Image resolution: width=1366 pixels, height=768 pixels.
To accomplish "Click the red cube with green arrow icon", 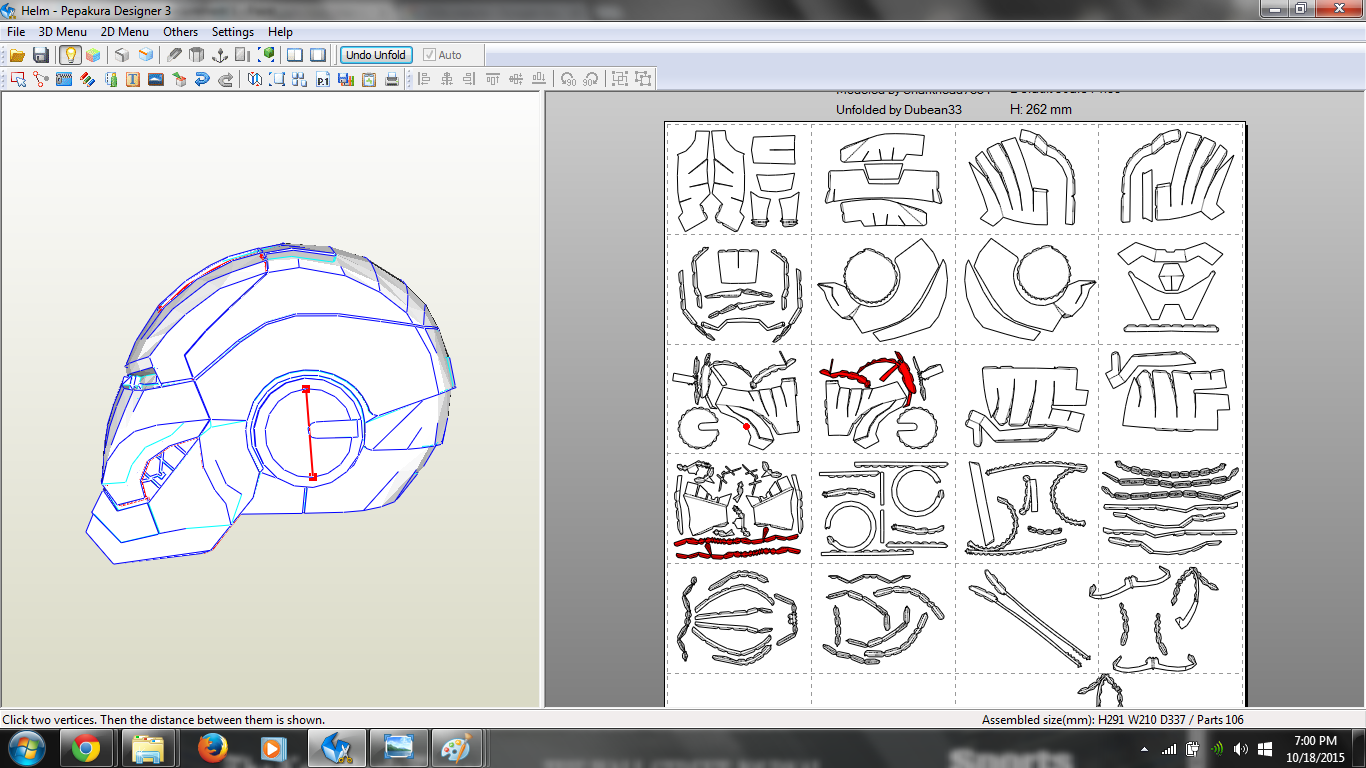I will click(x=179, y=79).
